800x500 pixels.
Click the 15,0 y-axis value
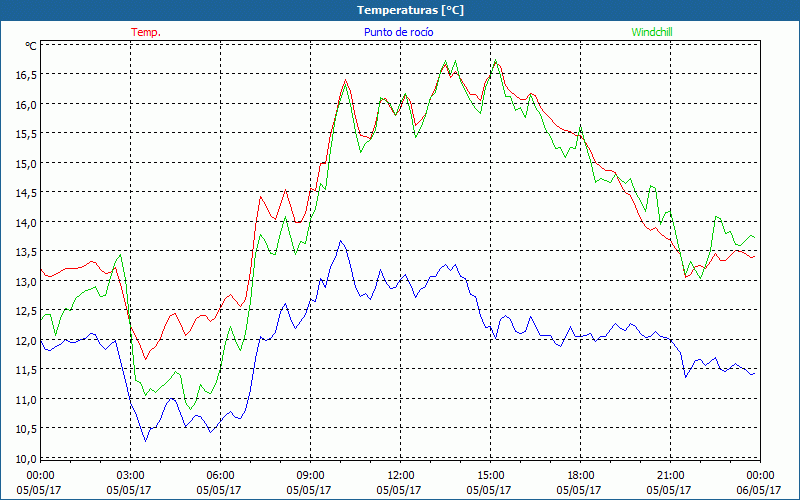pos(26,164)
